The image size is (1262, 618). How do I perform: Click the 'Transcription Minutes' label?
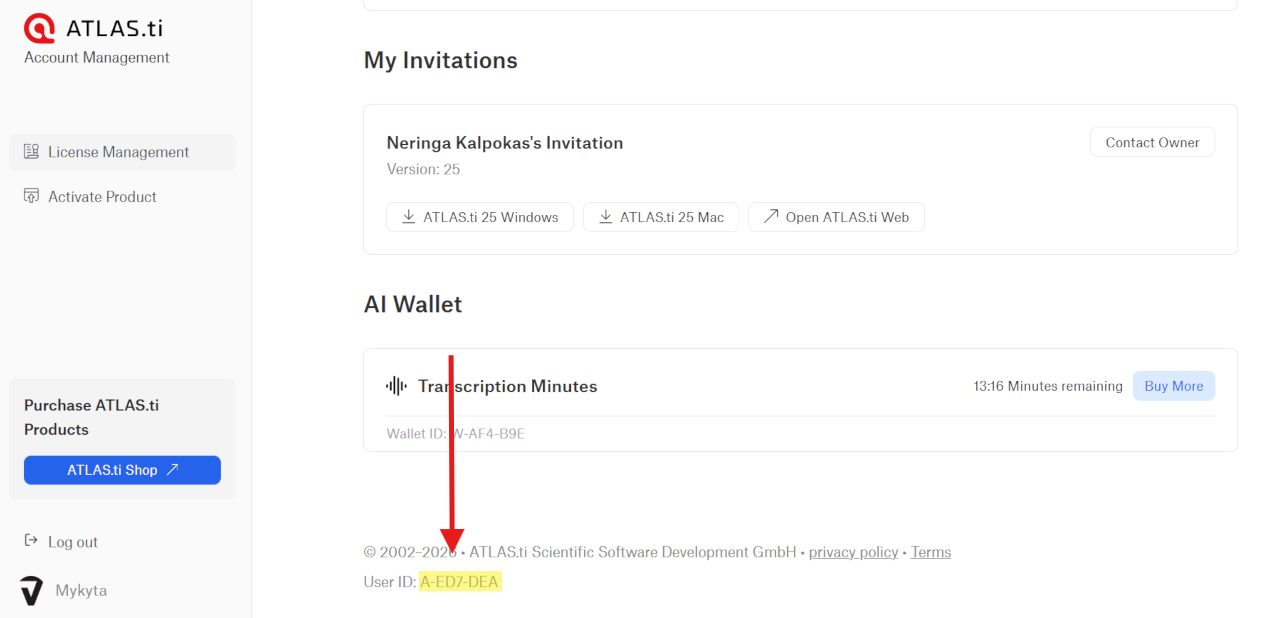tap(508, 386)
